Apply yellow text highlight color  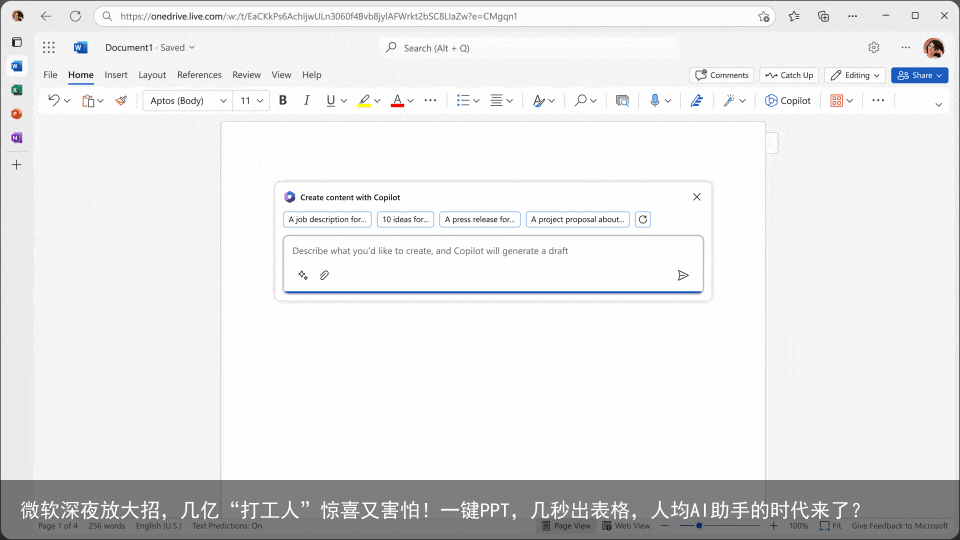pyautogui.click(x=364, y=100)
